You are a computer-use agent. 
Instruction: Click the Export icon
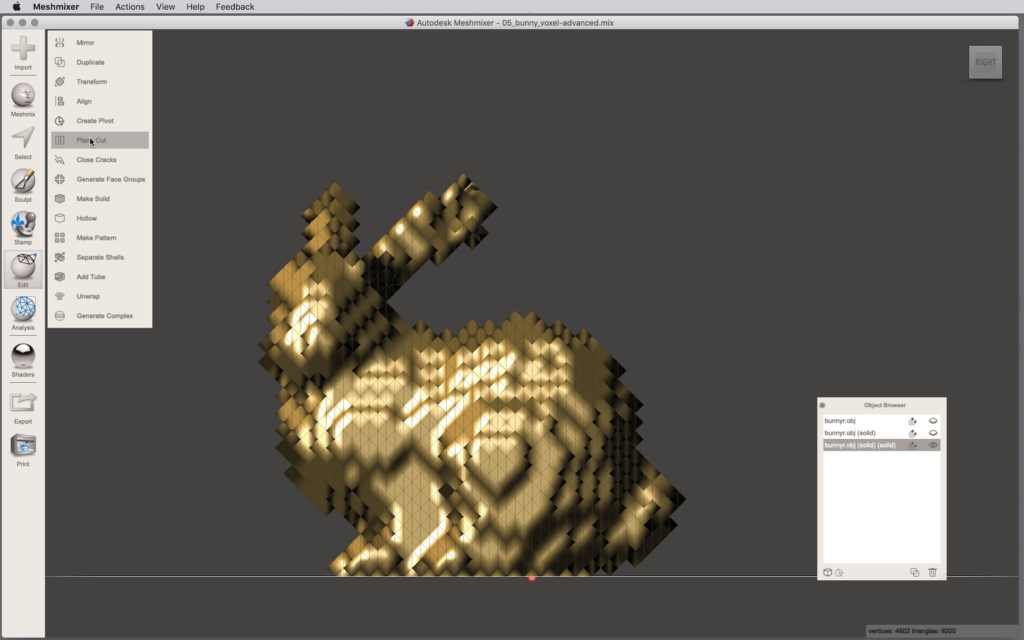pos(23,406)
